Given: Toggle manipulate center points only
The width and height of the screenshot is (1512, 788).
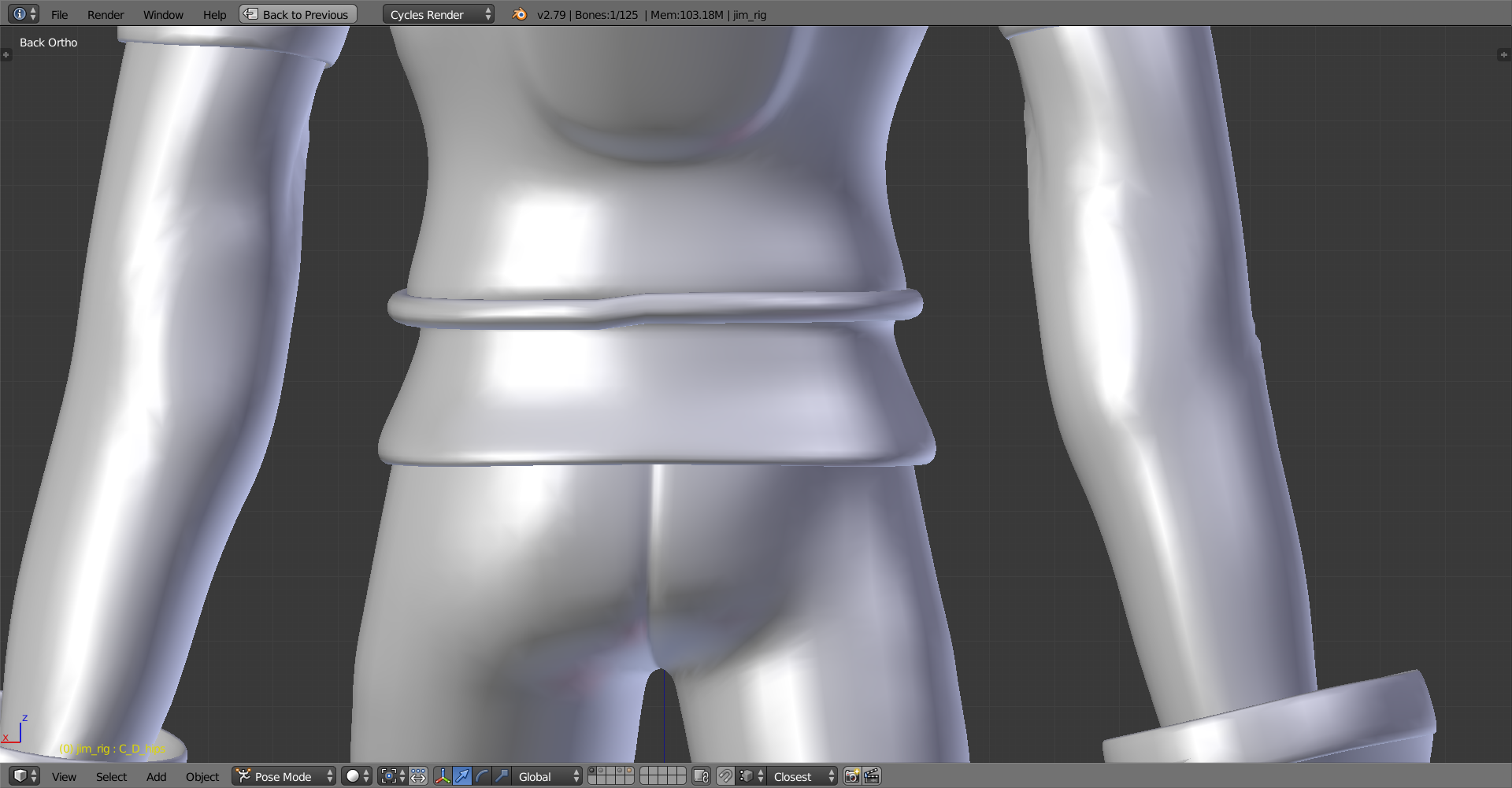Looking at the screenshot, I should point(418,776).
